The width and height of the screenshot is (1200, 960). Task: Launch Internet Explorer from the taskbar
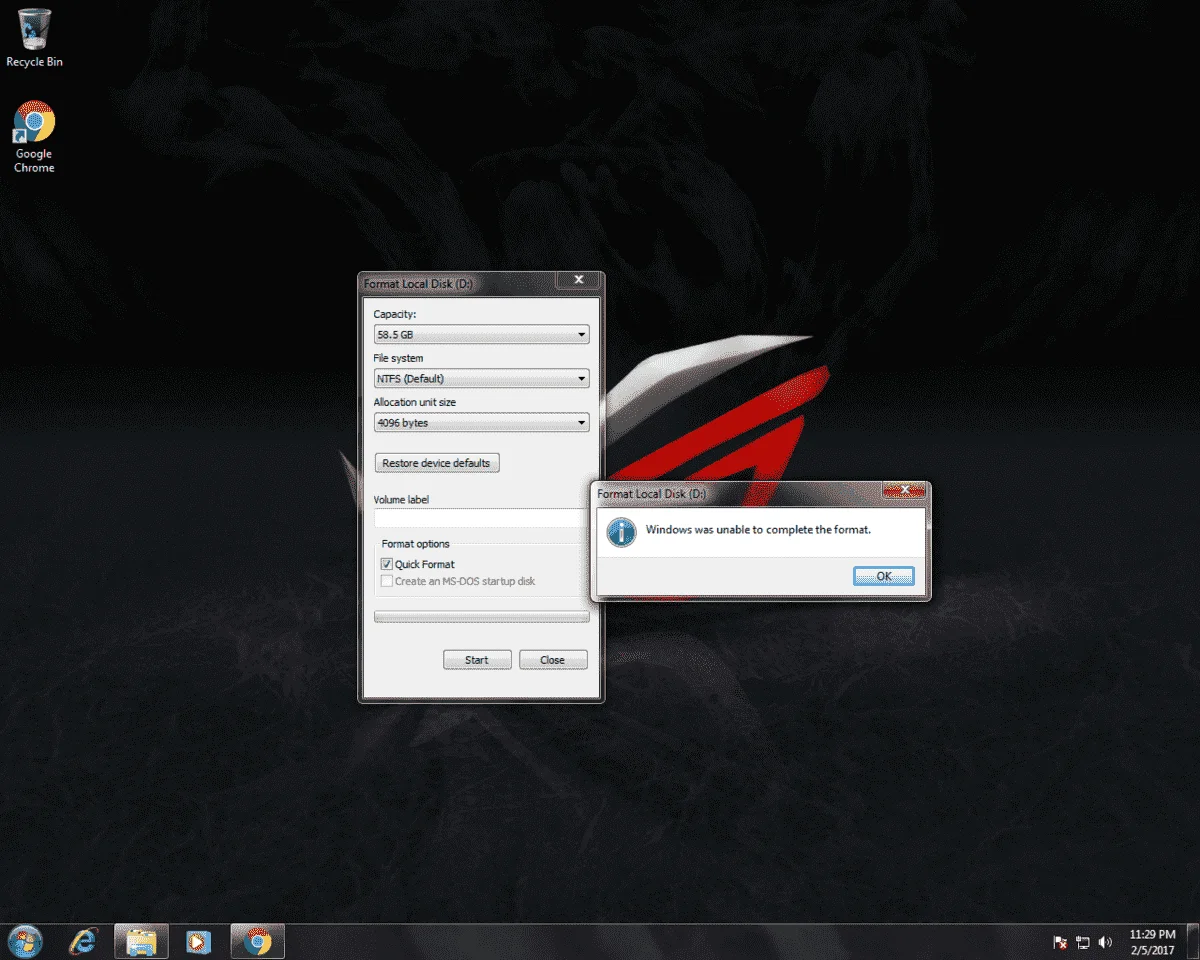point(84,942)
